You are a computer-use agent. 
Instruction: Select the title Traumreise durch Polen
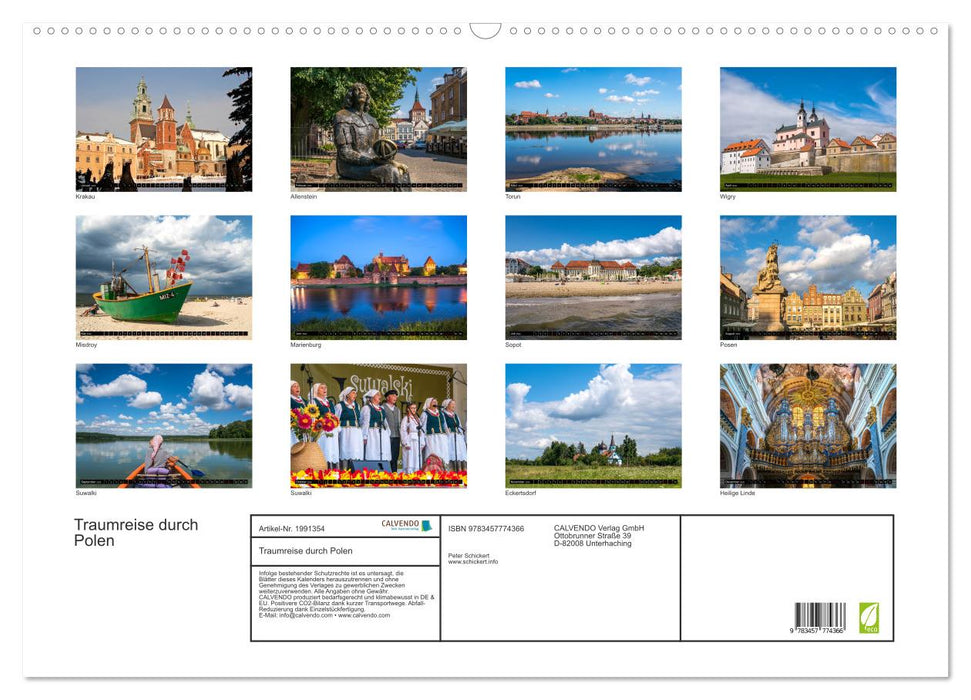pyautogui.click(x=135, y=531)
